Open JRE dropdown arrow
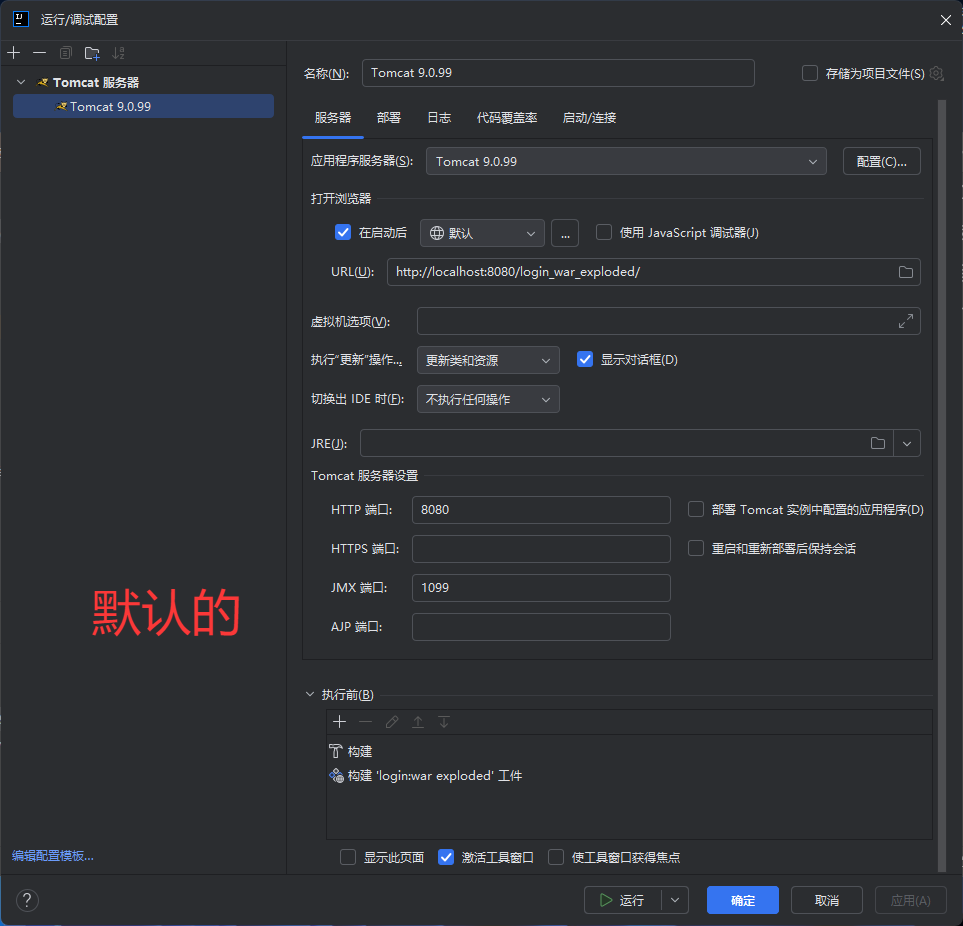 (907, 443)
